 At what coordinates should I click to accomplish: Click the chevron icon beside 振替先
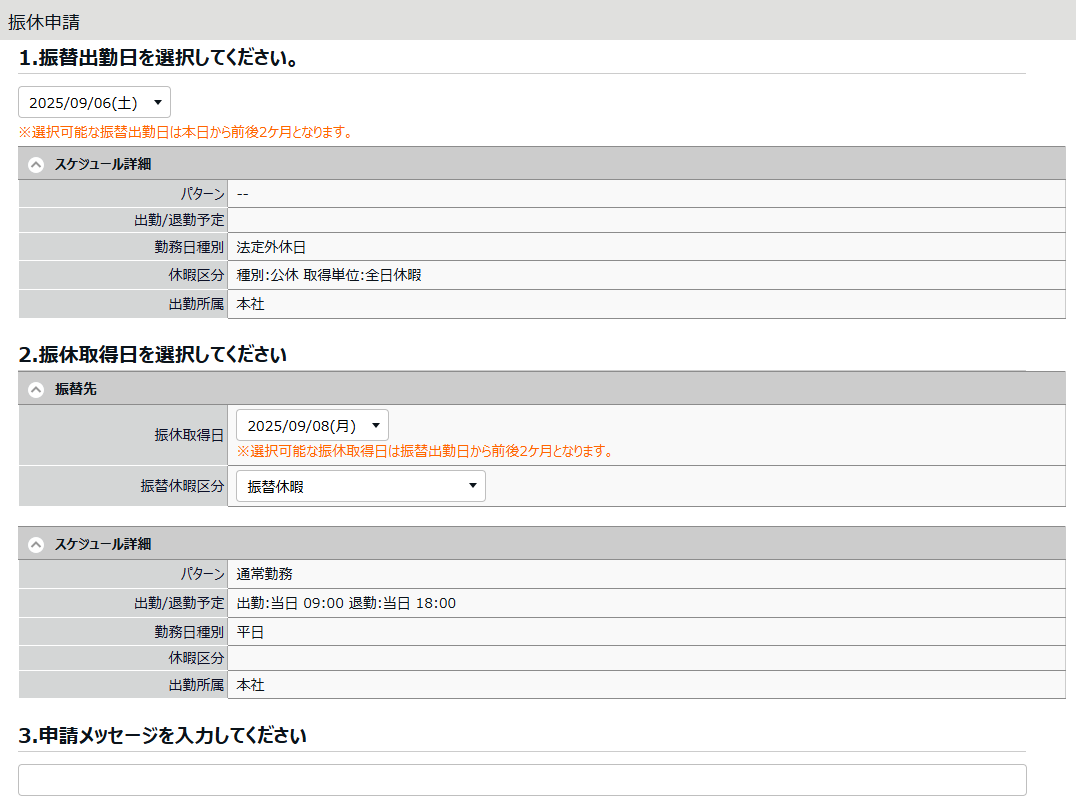point(36,390)
